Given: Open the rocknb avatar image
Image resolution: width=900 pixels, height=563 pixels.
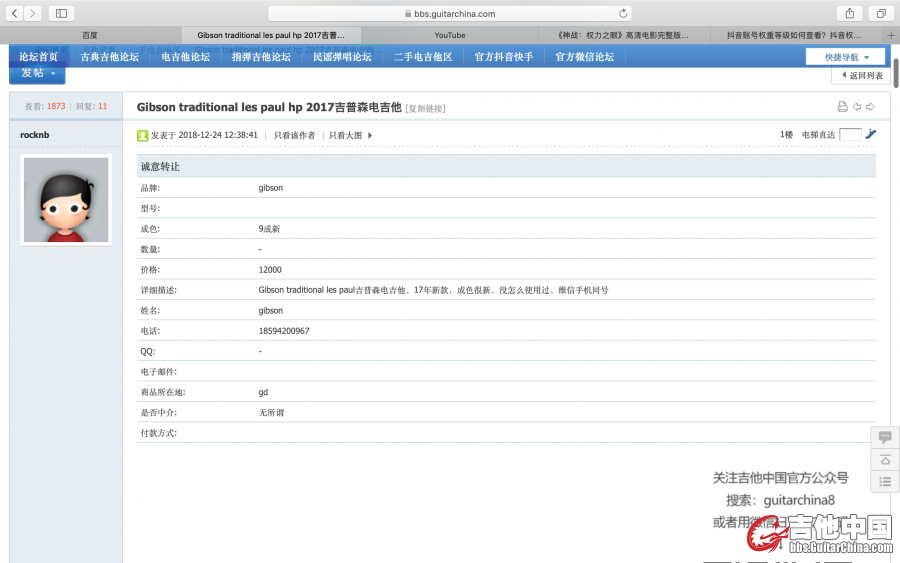Looking at the screenshot, I should tap(66, 200).
